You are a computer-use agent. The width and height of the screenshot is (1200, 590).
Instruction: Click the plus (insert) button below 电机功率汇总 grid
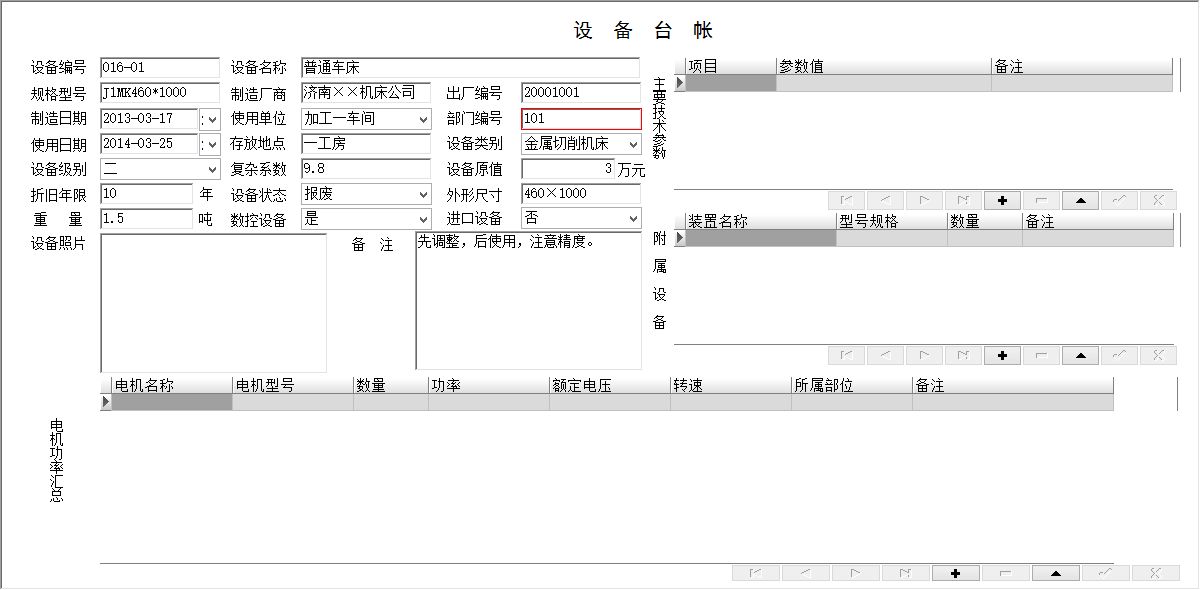pos(956,573)
